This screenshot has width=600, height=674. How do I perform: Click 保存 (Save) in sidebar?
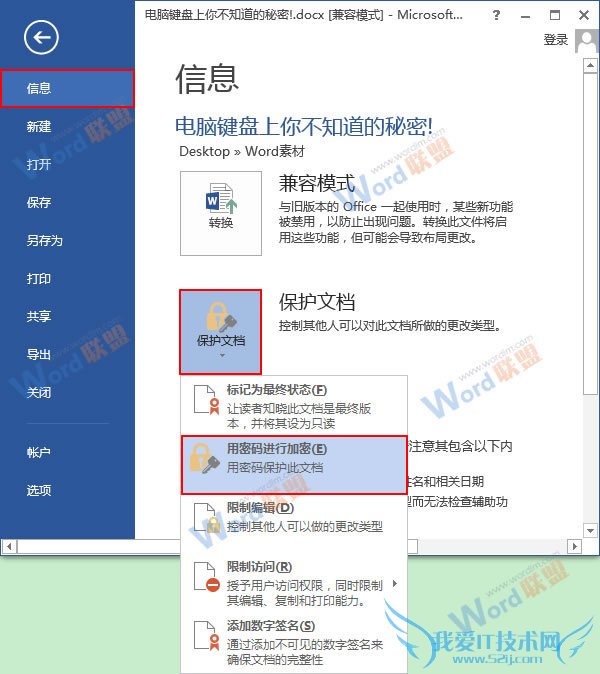[67, 202]
